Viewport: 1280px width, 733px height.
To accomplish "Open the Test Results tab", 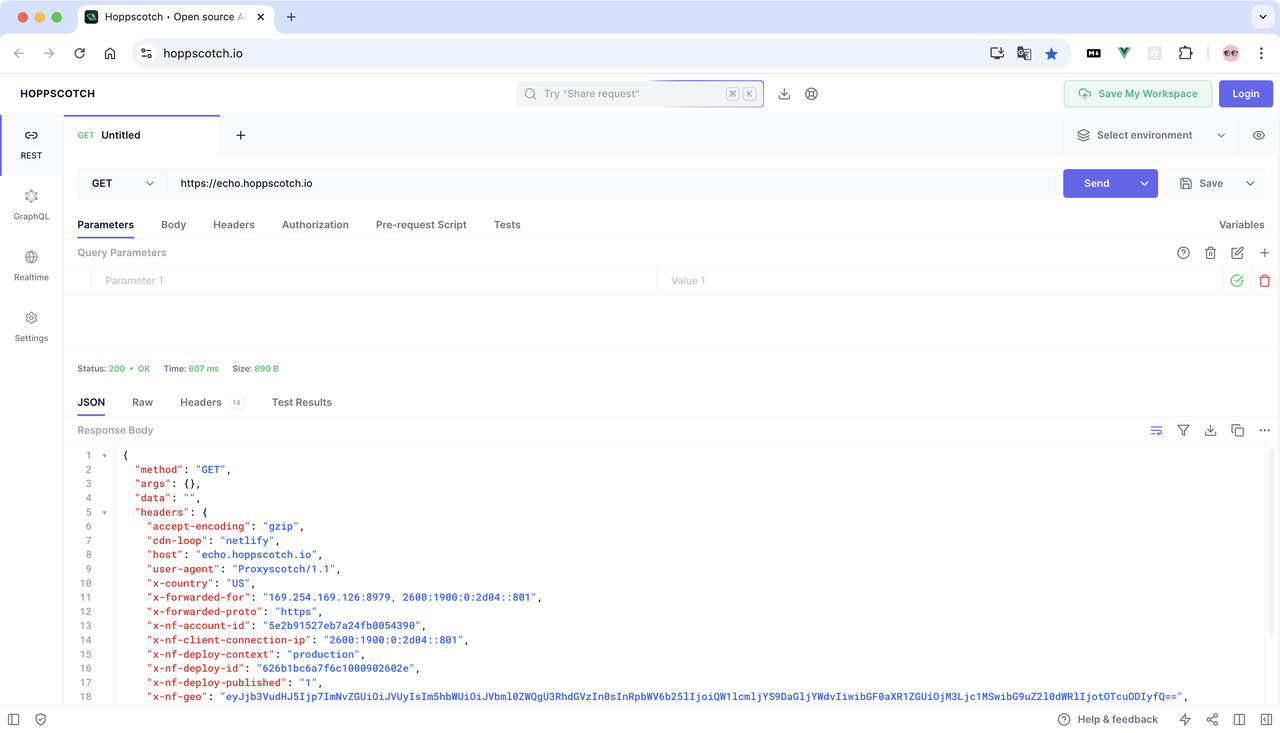I will point(302,402).
